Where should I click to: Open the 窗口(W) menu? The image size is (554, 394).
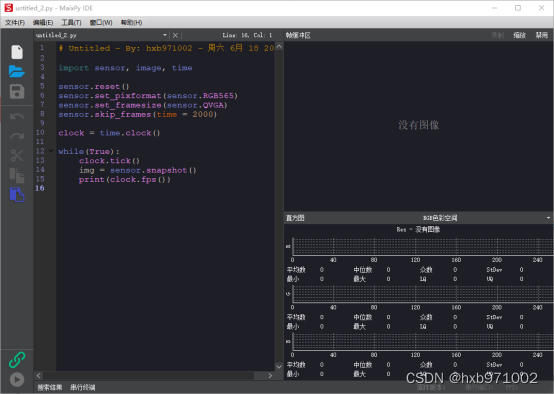(101, 23)
